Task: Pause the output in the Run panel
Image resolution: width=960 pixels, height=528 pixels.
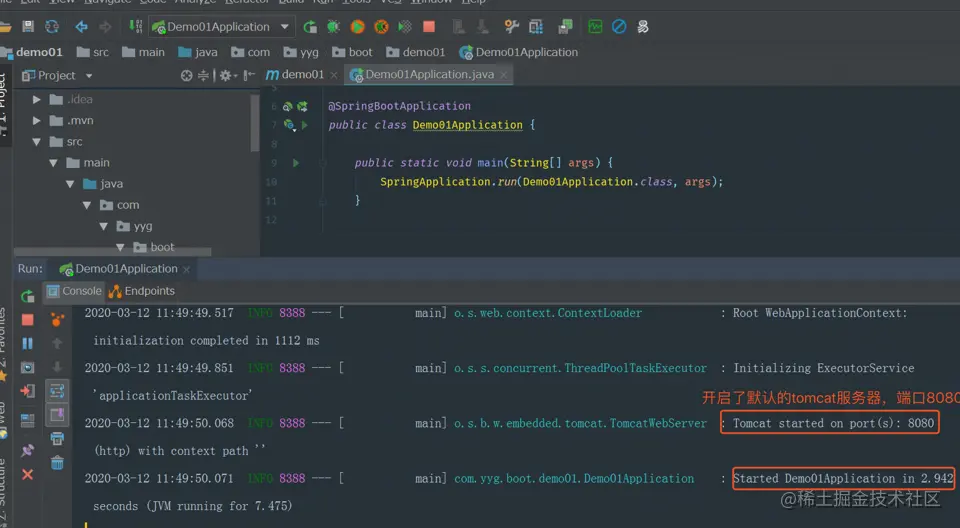Action: [x=28, y=344]
